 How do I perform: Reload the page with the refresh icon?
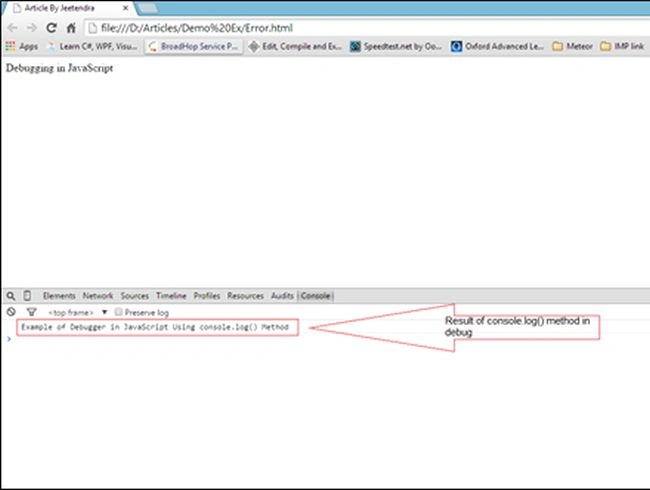pyautogui.click(x=51, y=28)
